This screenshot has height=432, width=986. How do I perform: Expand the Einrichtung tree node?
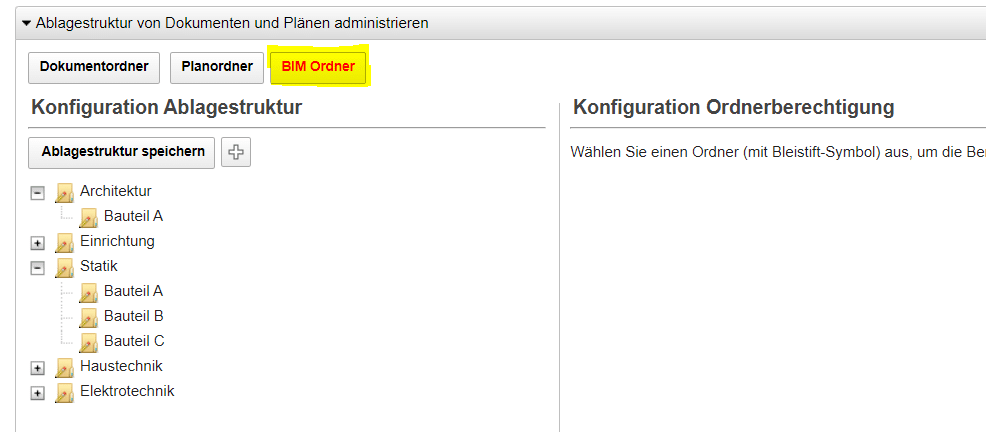click(x=38, y=242)
